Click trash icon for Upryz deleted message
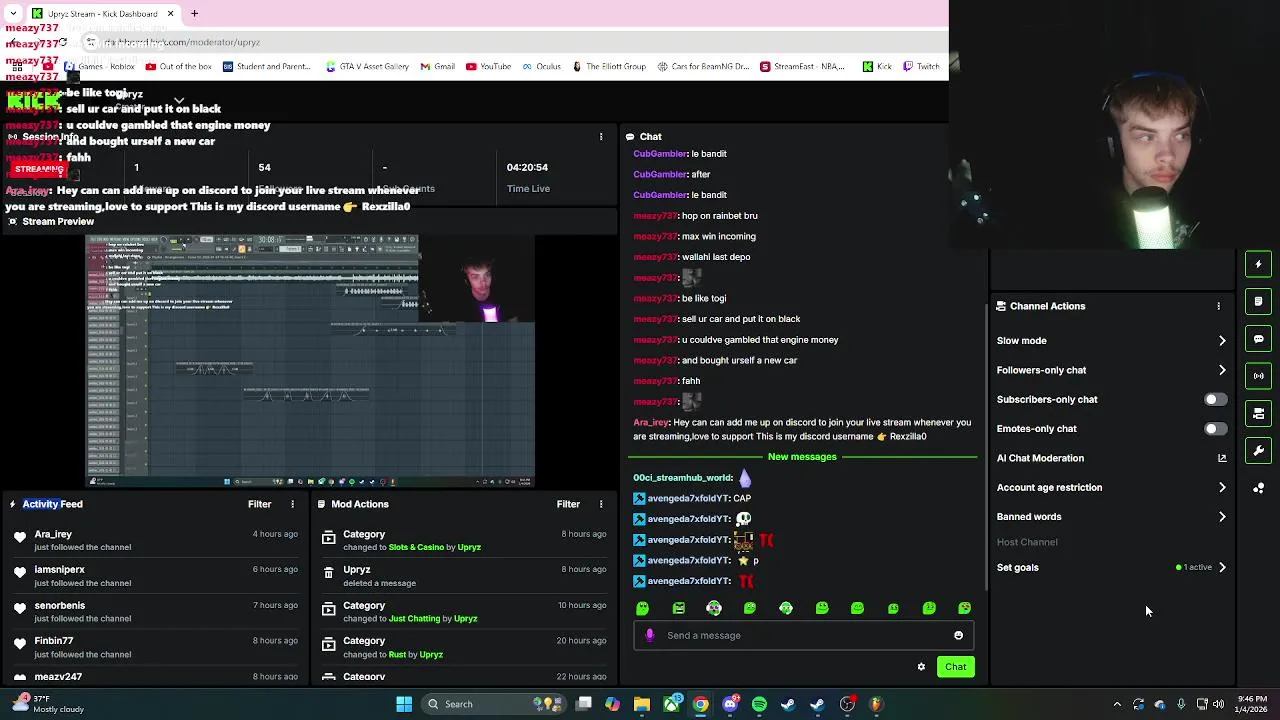This screenshot has width=1280, height=720. click(x=328, y=573)
